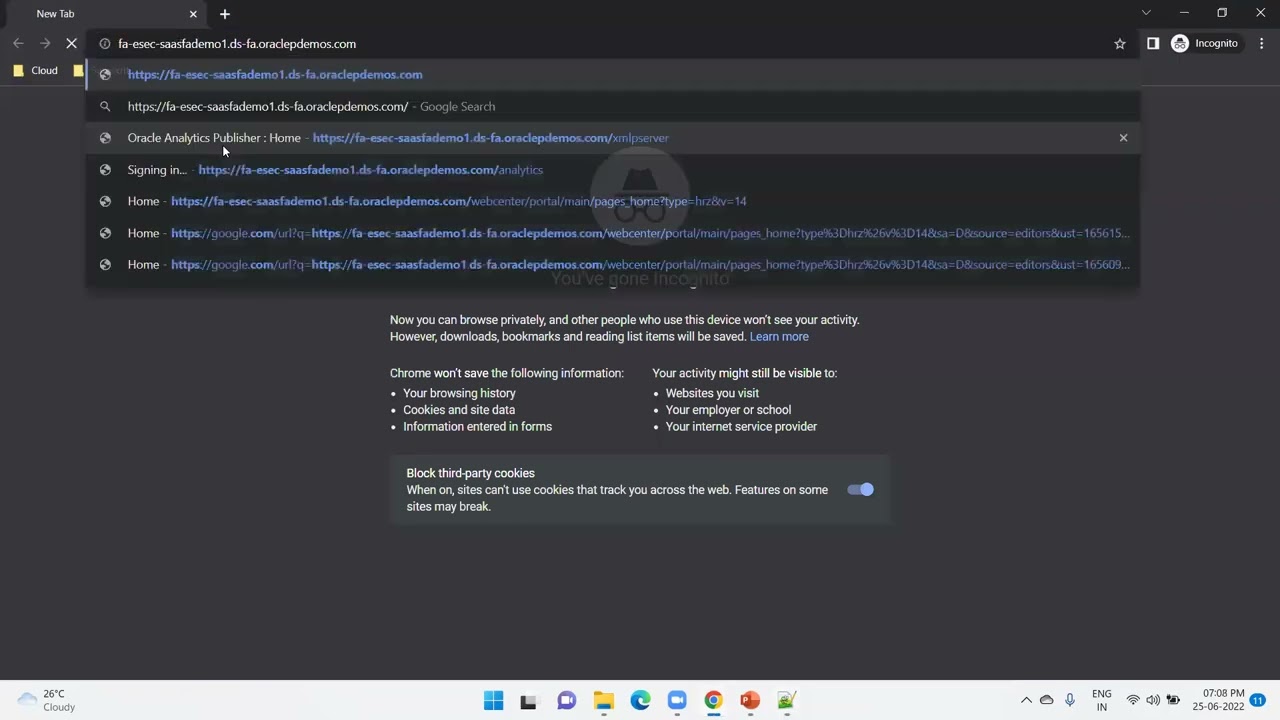Viewport: 1280px width, 720px height.
Task: Toggle Block third-party cookies switch
Action: 860,490
